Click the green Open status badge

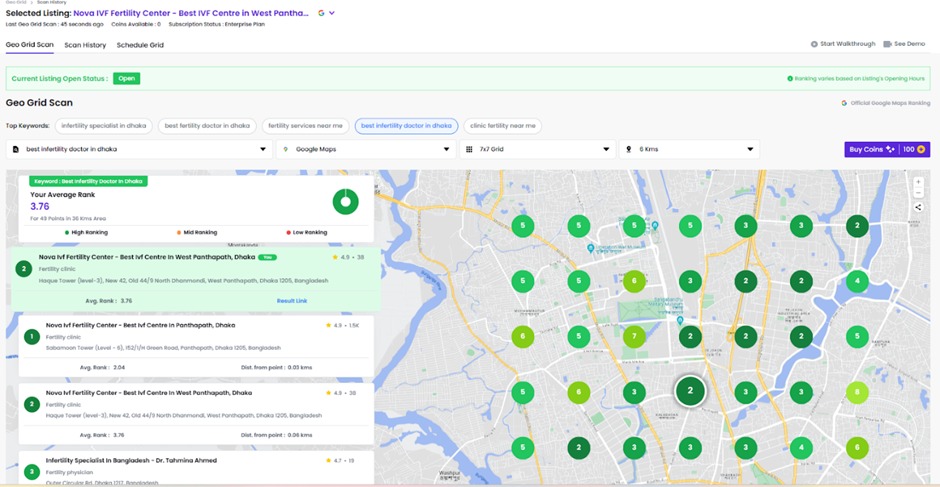(126, 79)
